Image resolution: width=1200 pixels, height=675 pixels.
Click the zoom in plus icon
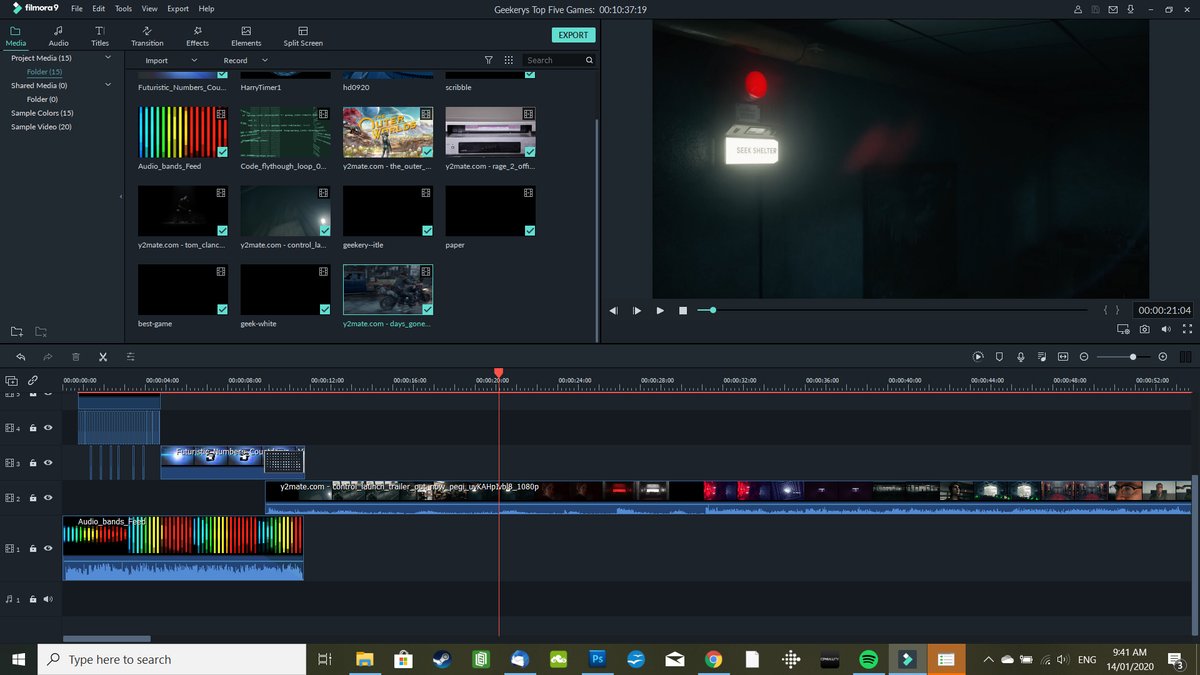(x=1163, y=357)
